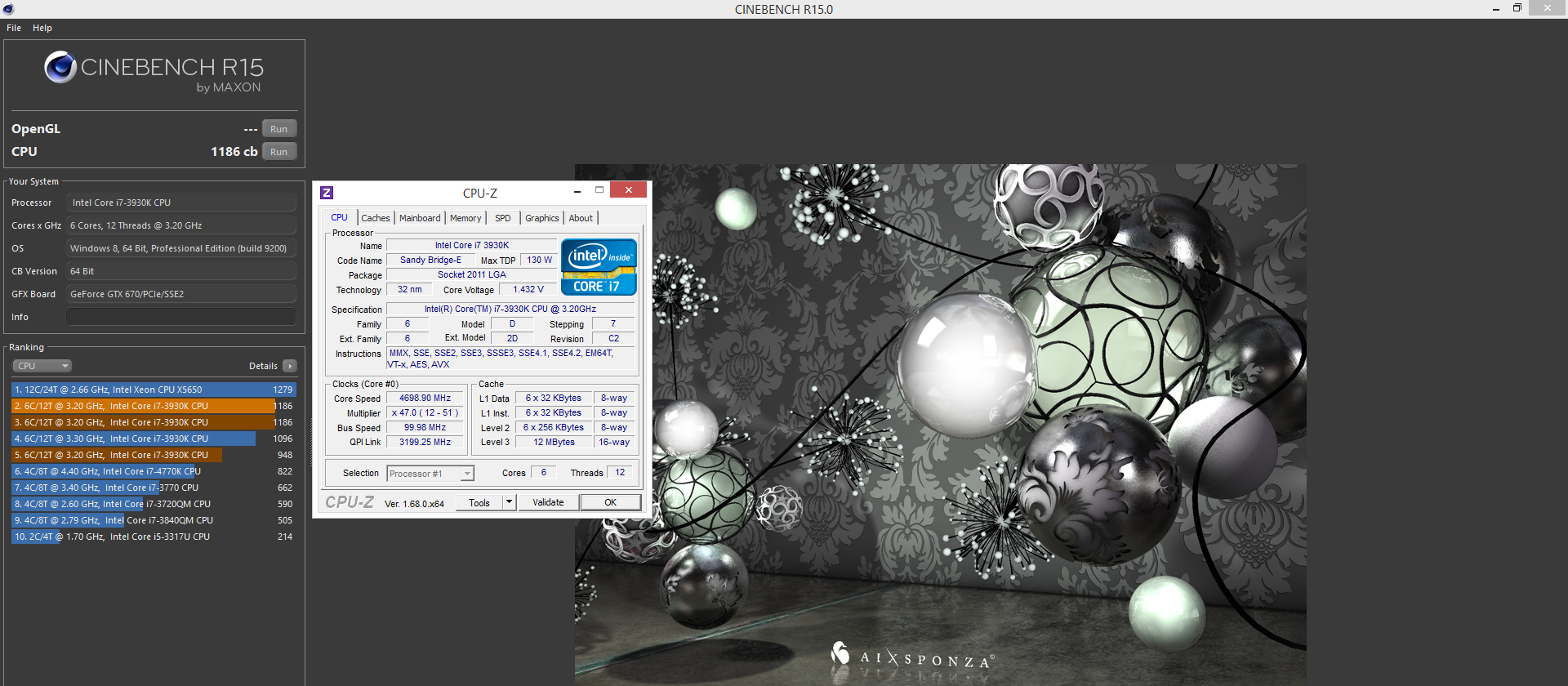Click the Info input field

click(x=181, y=317)
